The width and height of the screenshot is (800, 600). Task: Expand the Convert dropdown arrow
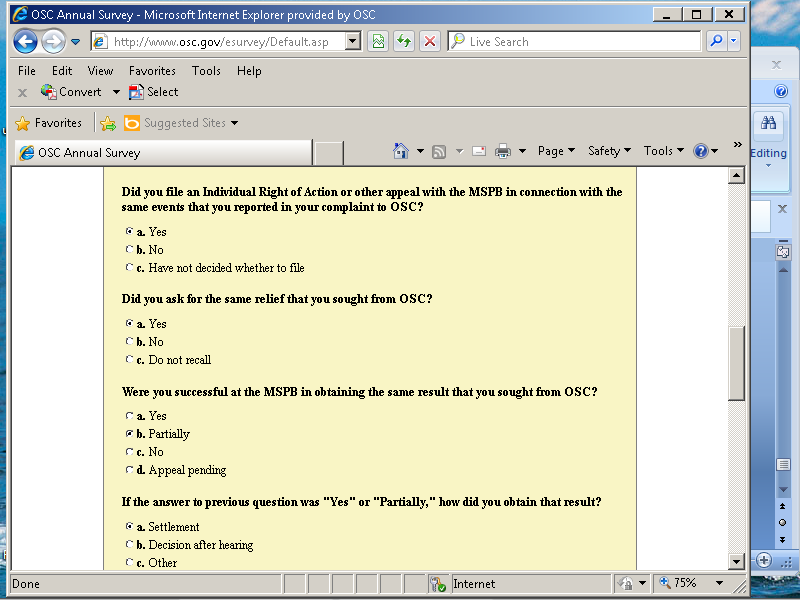[x=116, y=92]
